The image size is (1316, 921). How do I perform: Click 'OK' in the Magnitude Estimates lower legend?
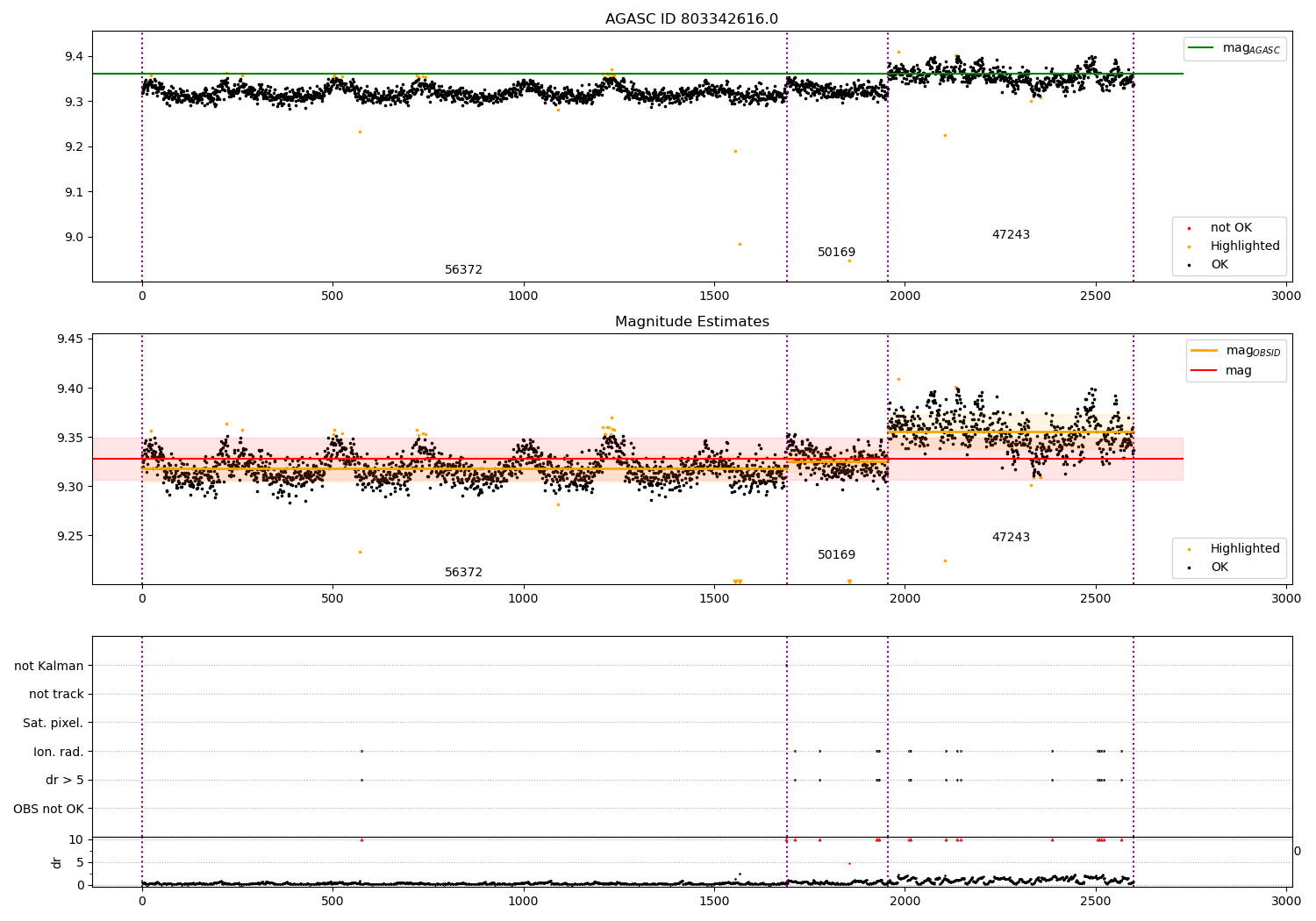tap(1209, 568)
